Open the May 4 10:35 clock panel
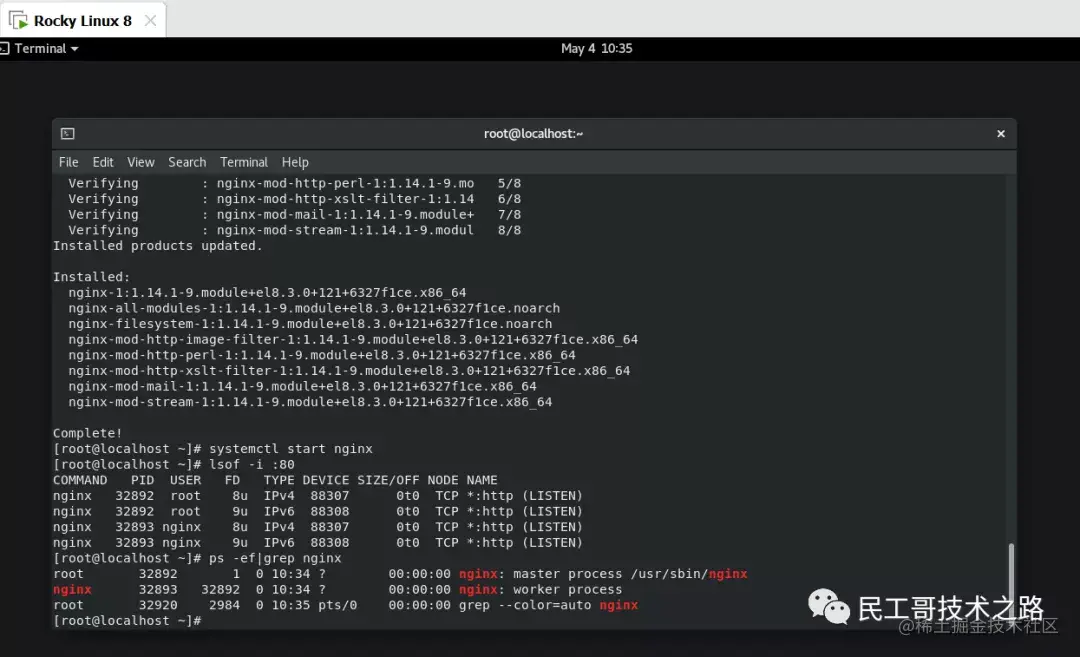The height and width of the screenshot is (657, 1080). click(596, 48)
